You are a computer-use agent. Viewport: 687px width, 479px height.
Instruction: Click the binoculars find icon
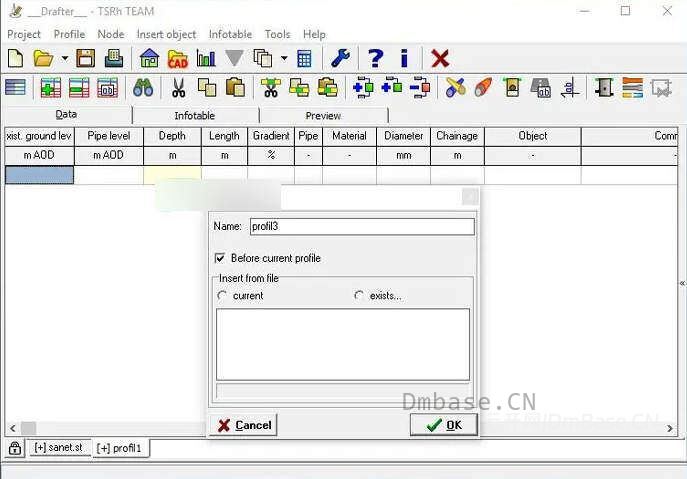click(143, 87)
